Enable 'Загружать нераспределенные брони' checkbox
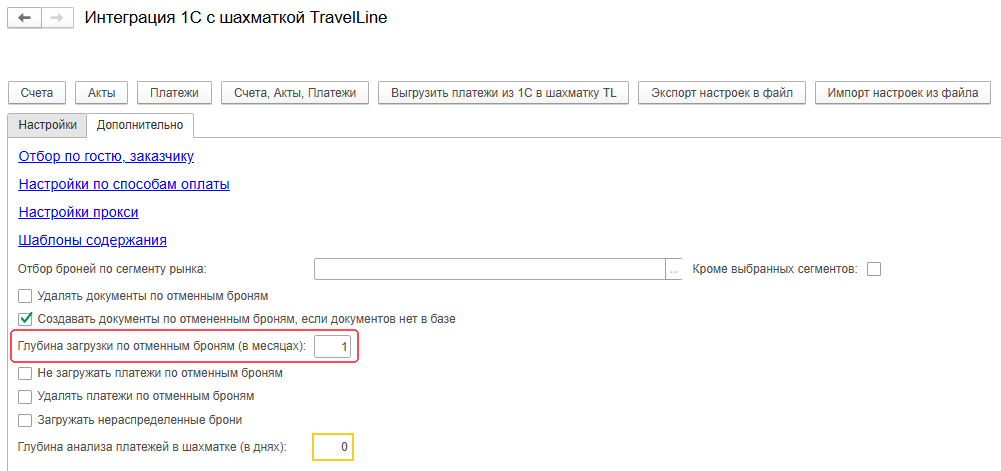The height and width of the screenshot is (471, 1001). [26, 420]
